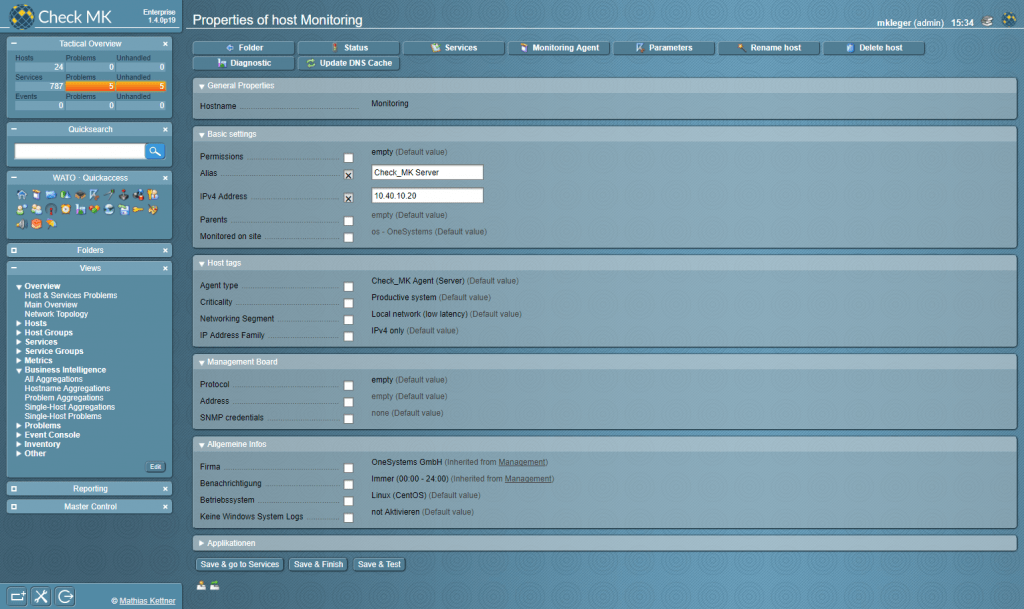Open Business Intelligence colored balls icon
Image resolution: width=1024 pixels, height=609 pixels.
(95, 210)
